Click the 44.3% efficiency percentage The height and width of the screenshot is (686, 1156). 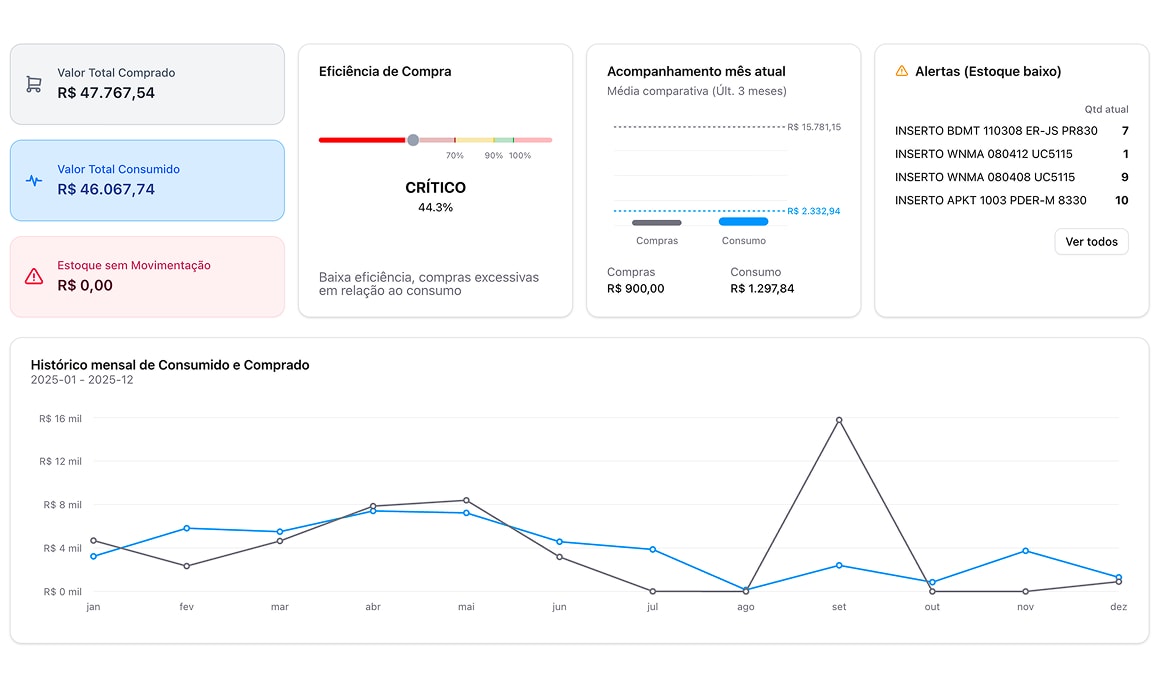pos(435,207)
